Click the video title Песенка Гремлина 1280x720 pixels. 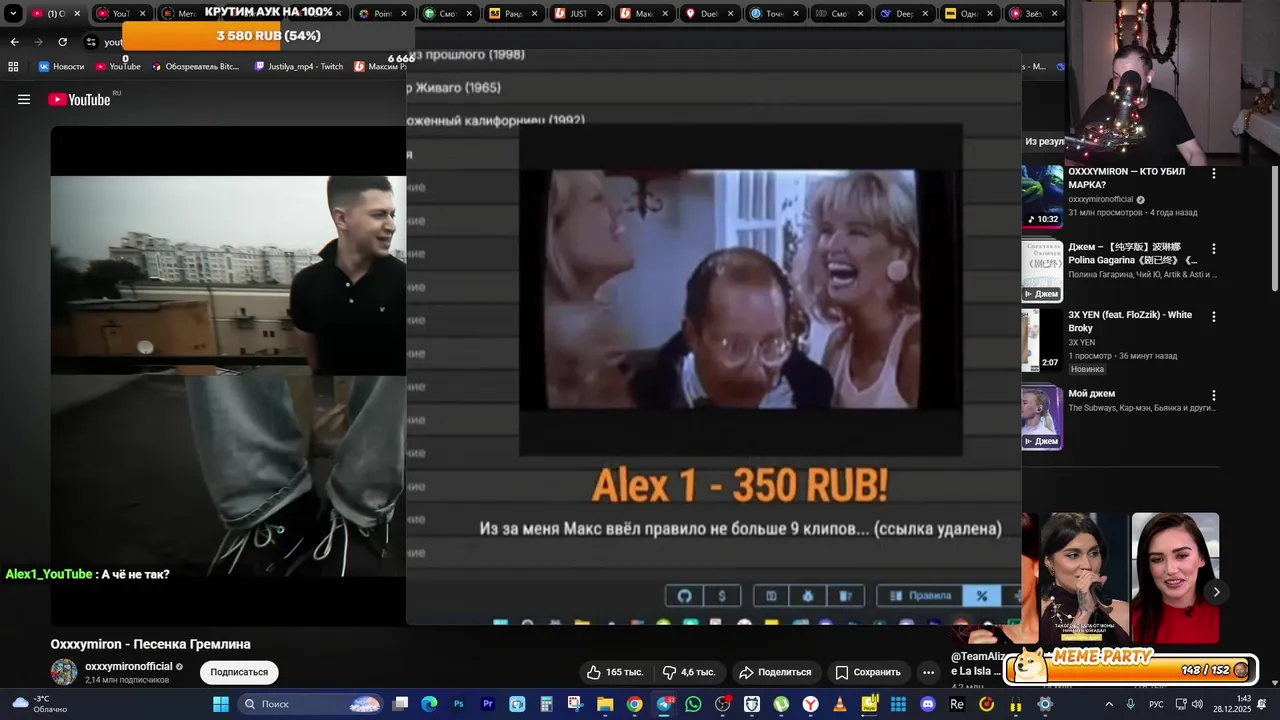click(150, 644)
